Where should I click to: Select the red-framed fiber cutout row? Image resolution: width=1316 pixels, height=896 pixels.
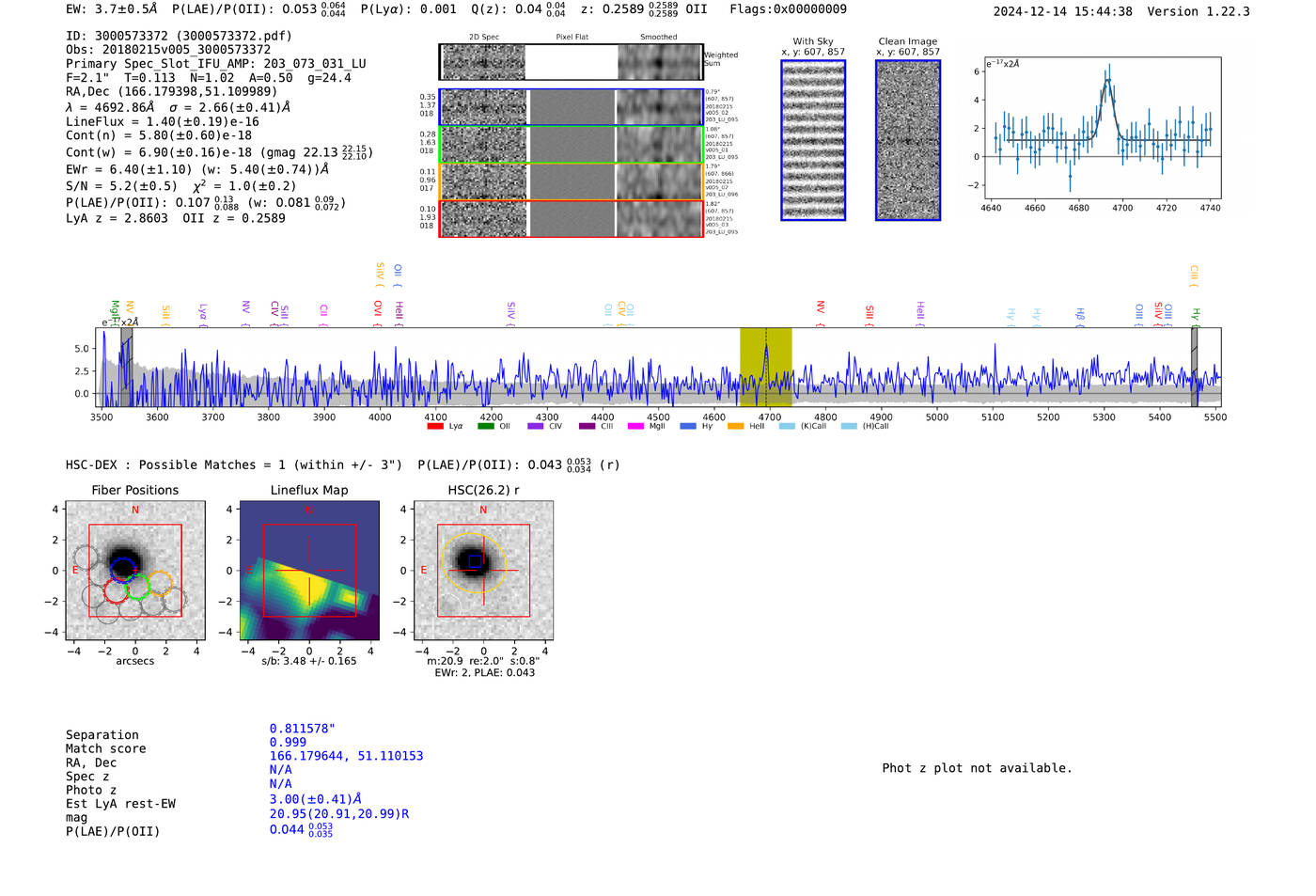tap(571, 219)
